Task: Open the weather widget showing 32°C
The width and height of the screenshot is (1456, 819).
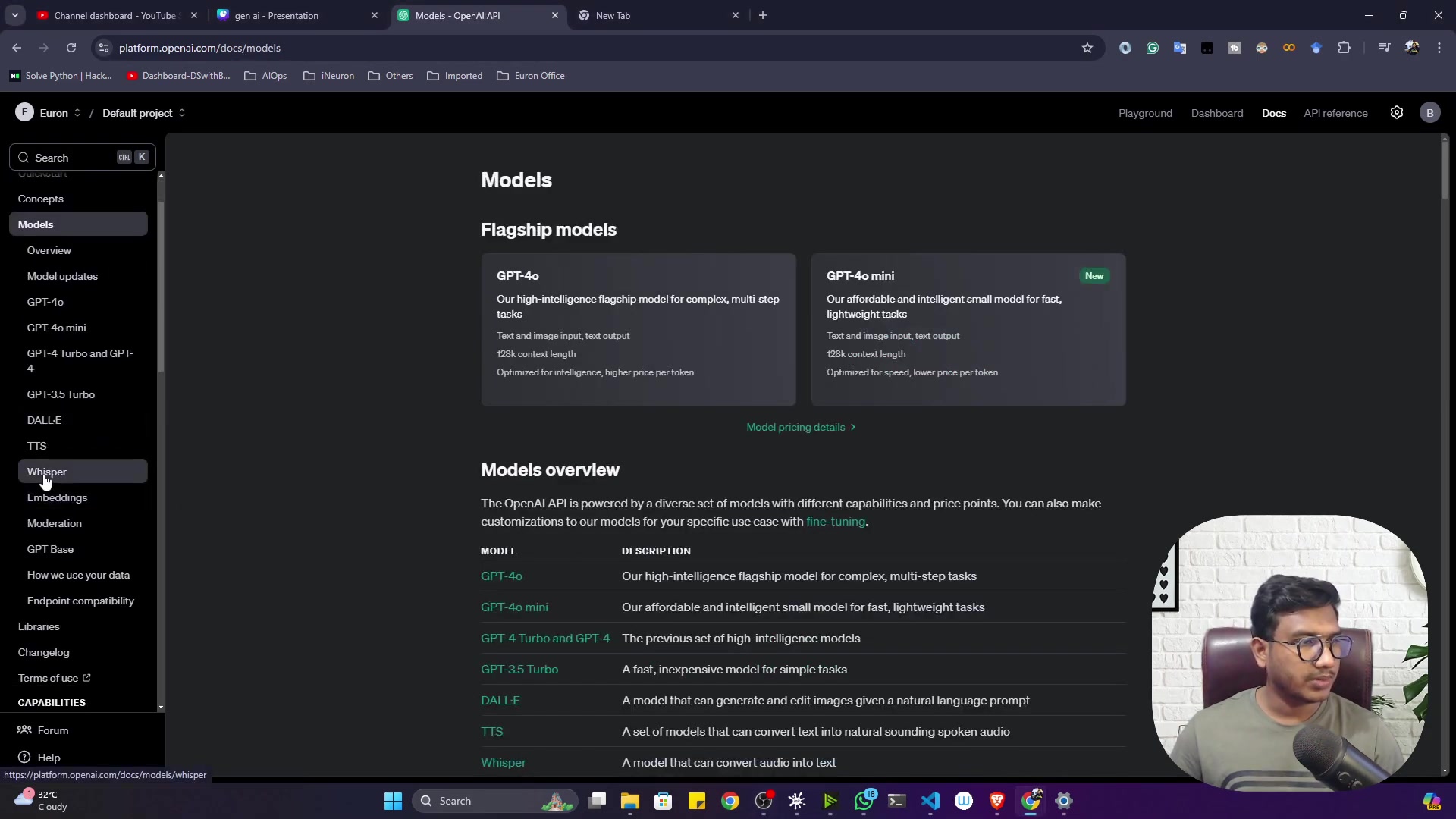Action: (42, 801)
